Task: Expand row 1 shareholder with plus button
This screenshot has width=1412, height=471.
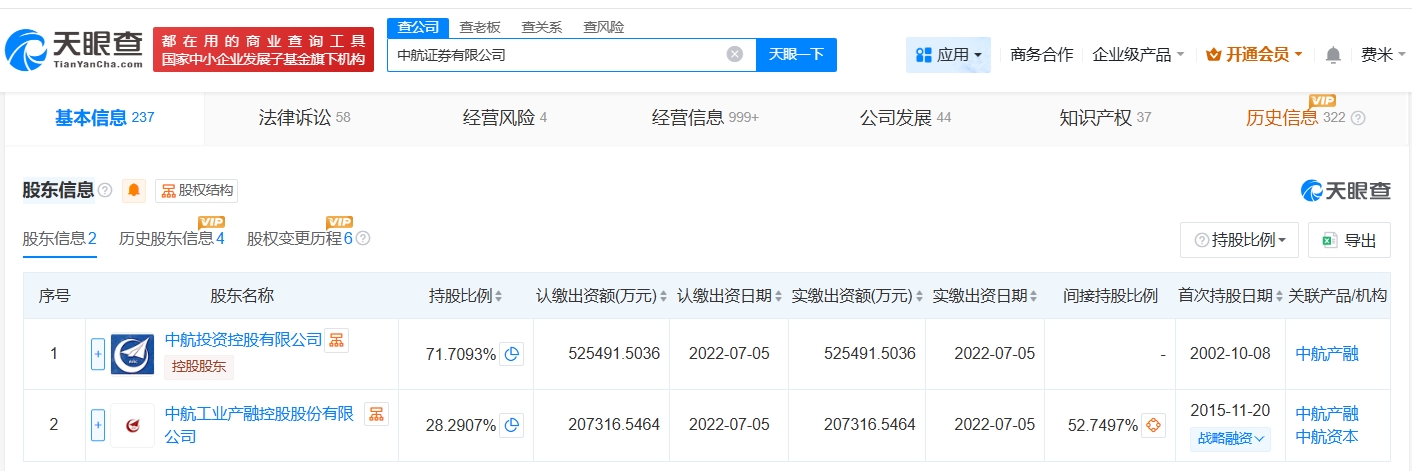Action: (x=98, y=354)
